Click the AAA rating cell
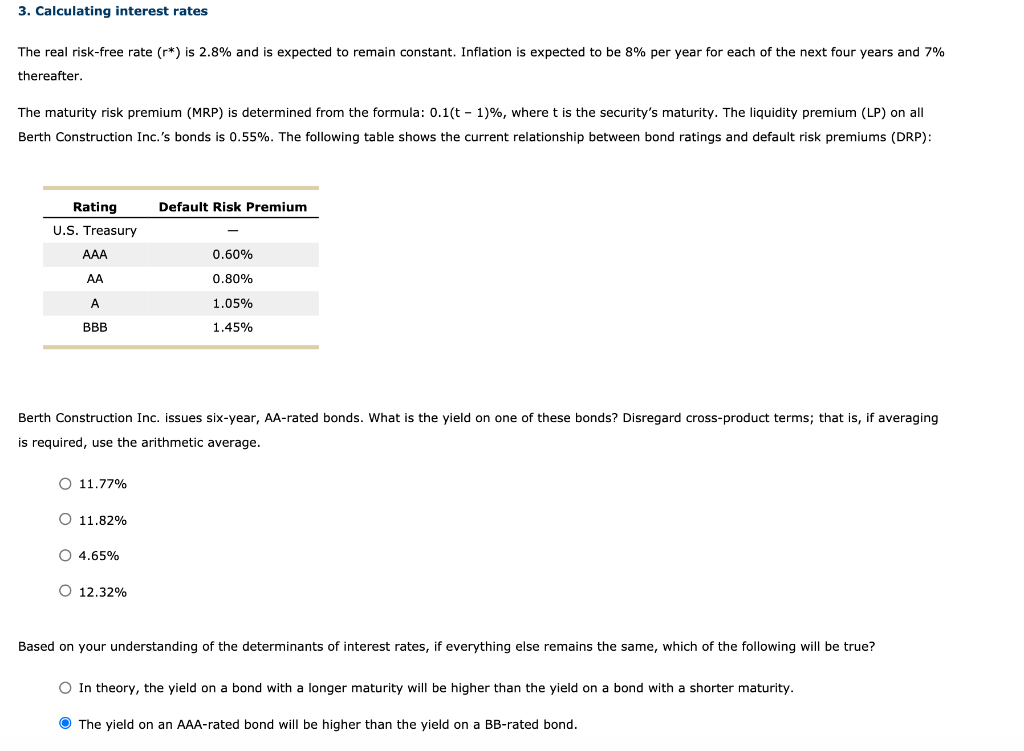1024x751 pixels. [x=95, y=255]
